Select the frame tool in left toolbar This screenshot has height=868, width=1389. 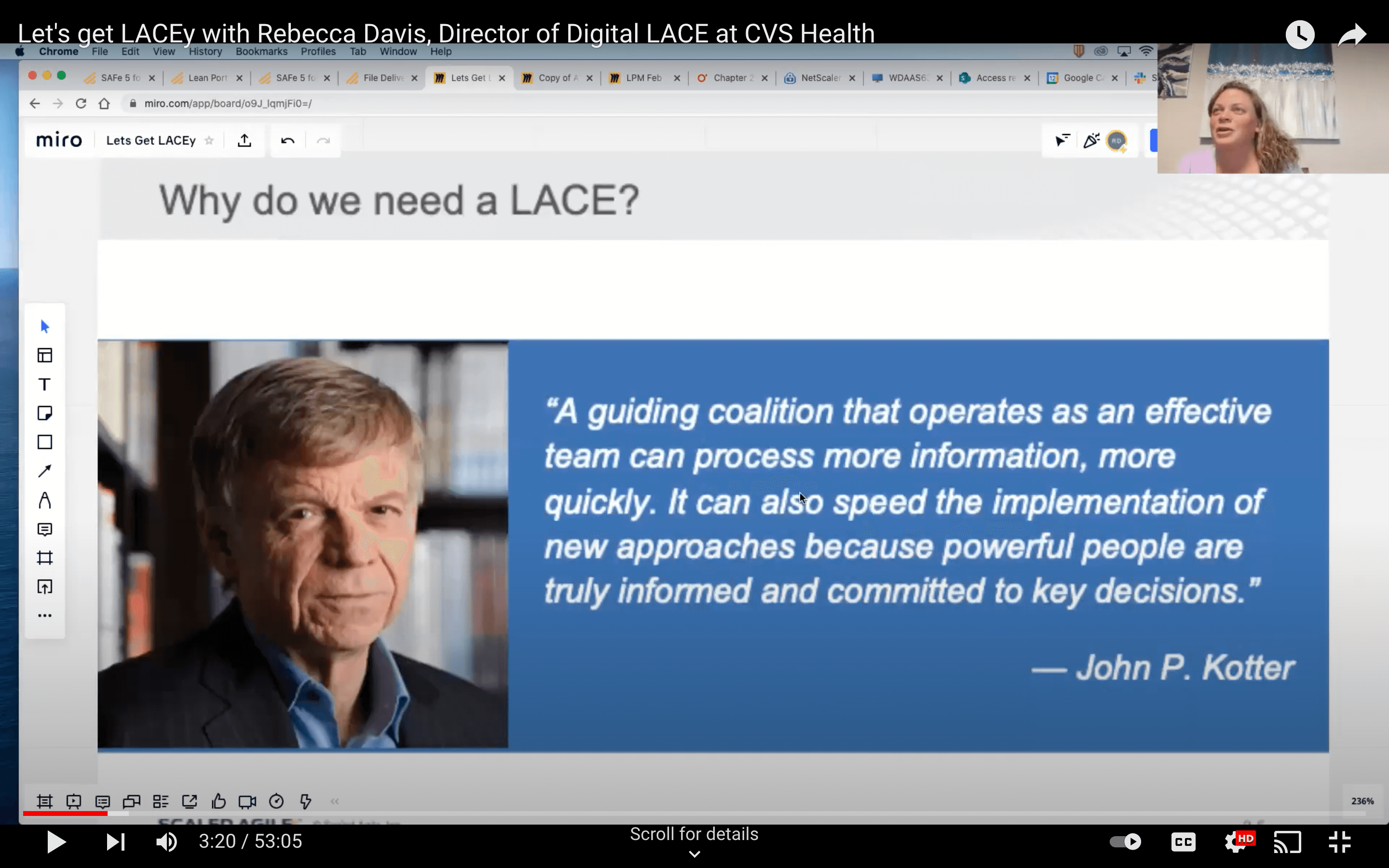tap(44, 557)
